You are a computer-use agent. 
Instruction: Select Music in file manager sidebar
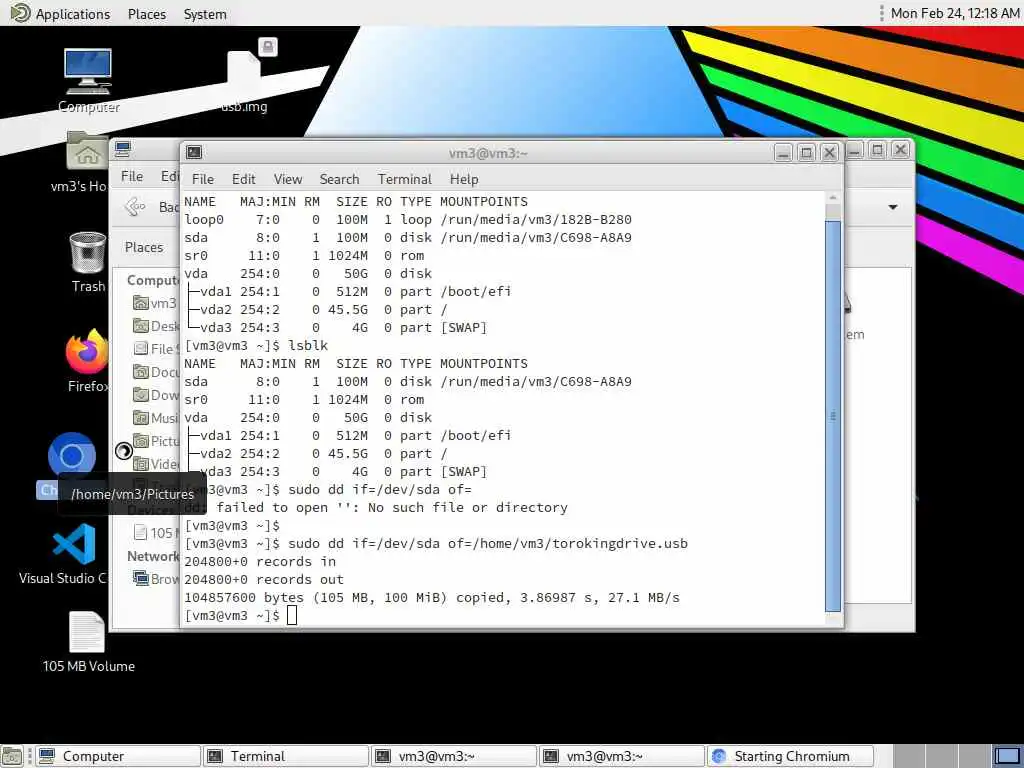coord(155,418)
